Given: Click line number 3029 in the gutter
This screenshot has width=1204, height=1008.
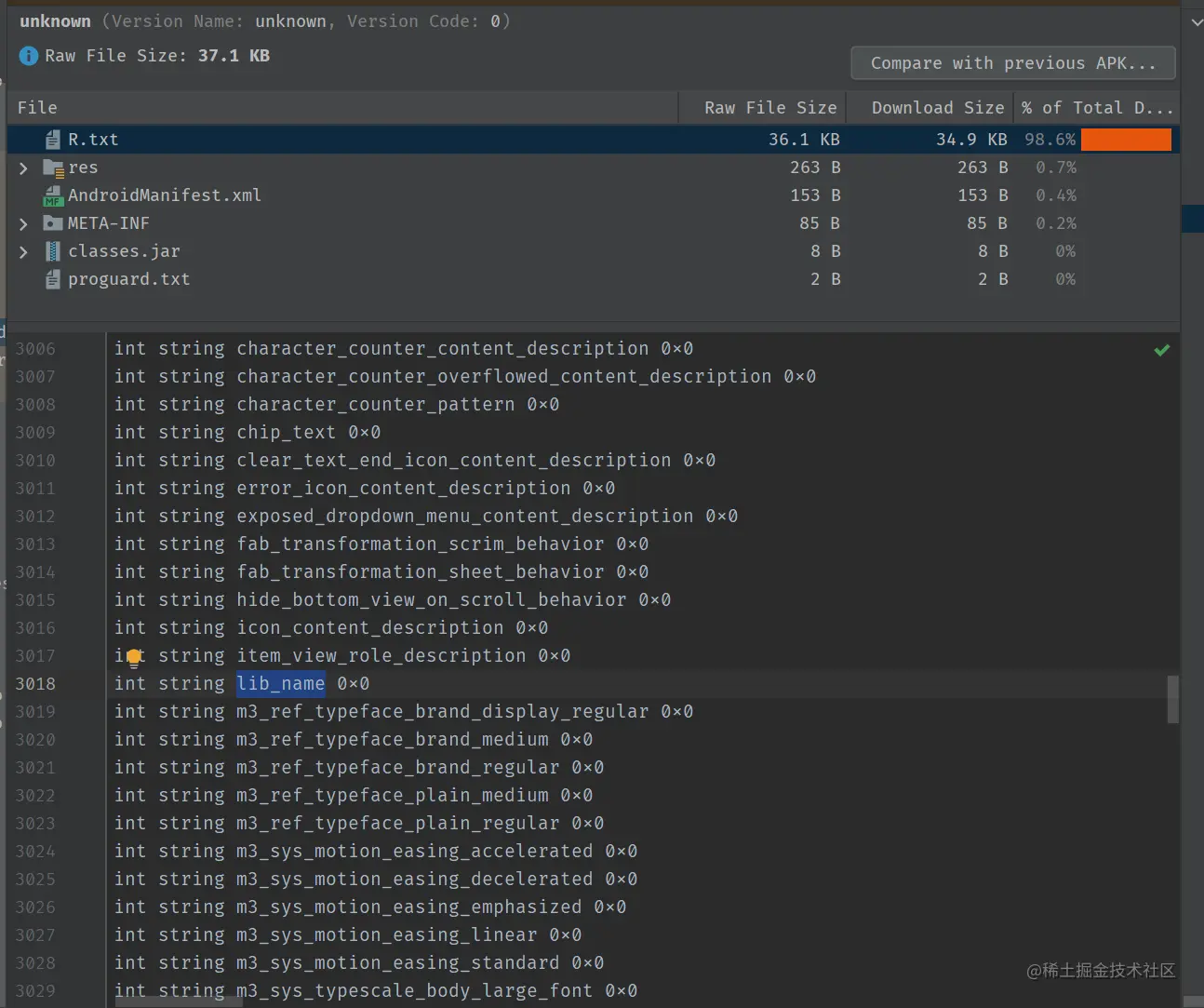Looking at the screenshot, I should coord(35,991).
